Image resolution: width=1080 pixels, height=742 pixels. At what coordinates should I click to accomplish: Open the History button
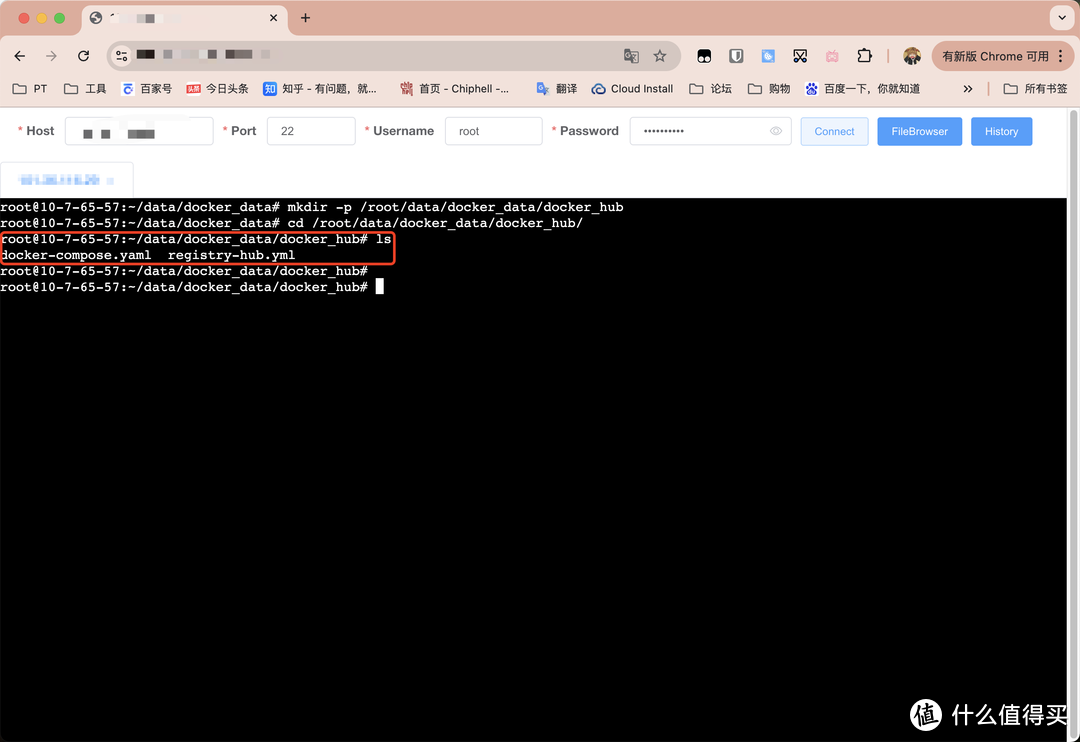pyautogui.click(x=1001, y=131)
